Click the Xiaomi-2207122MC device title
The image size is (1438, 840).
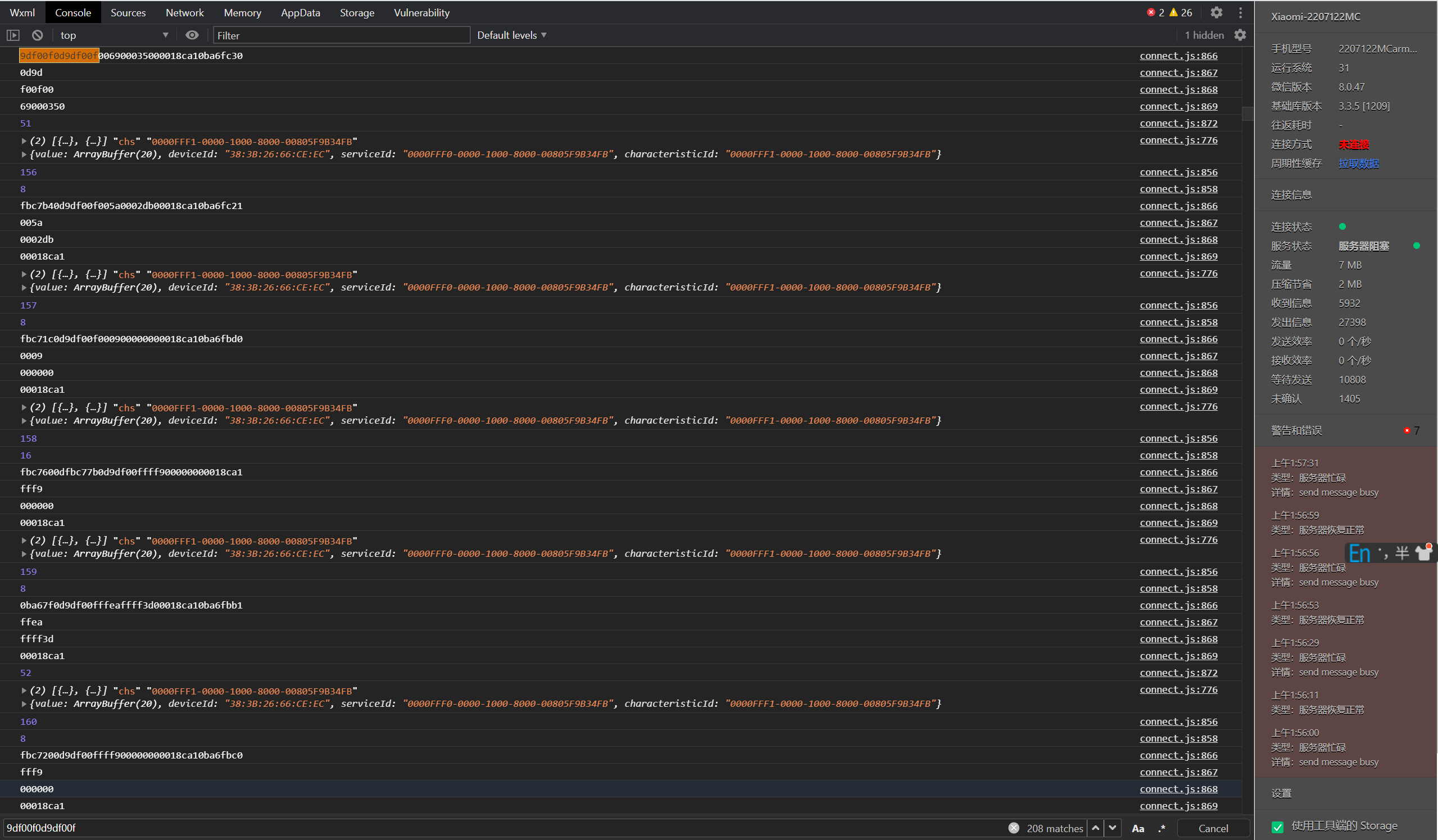pos(1315,16)
